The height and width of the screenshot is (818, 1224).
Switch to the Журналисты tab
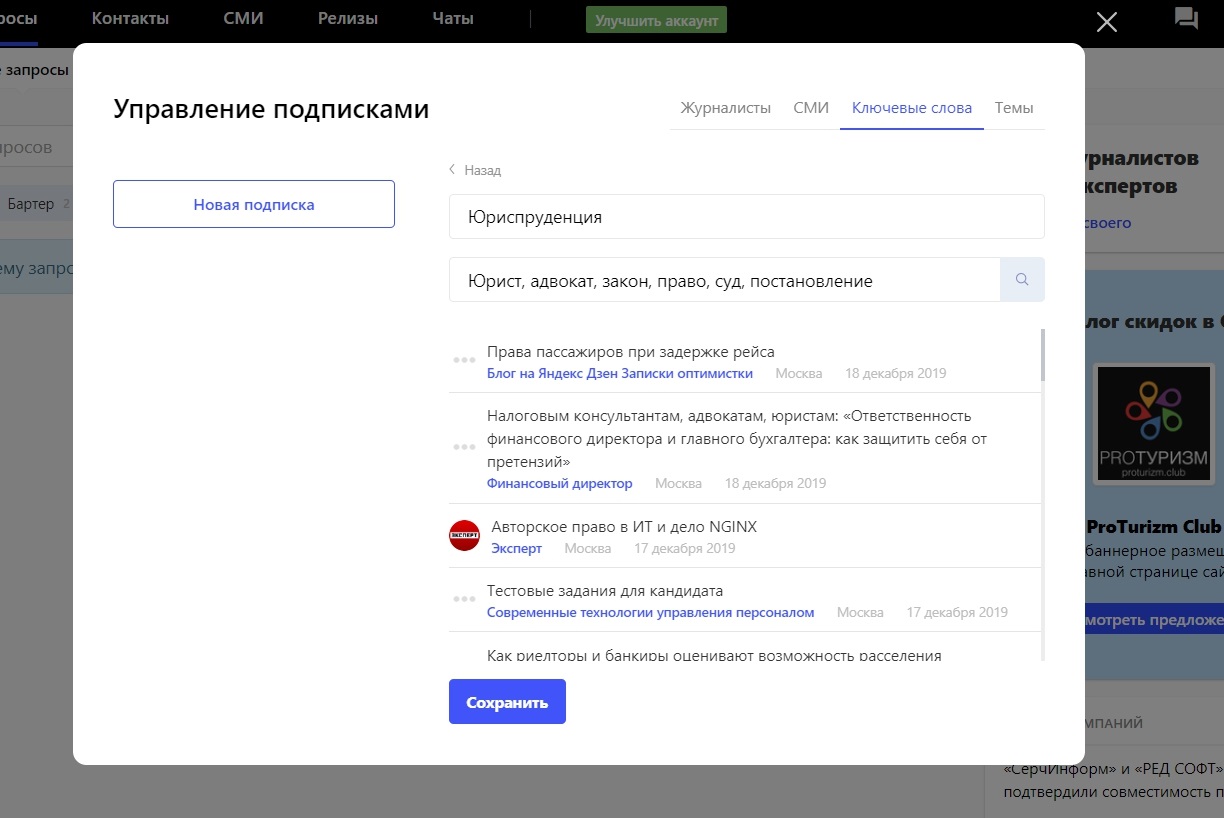725,108
